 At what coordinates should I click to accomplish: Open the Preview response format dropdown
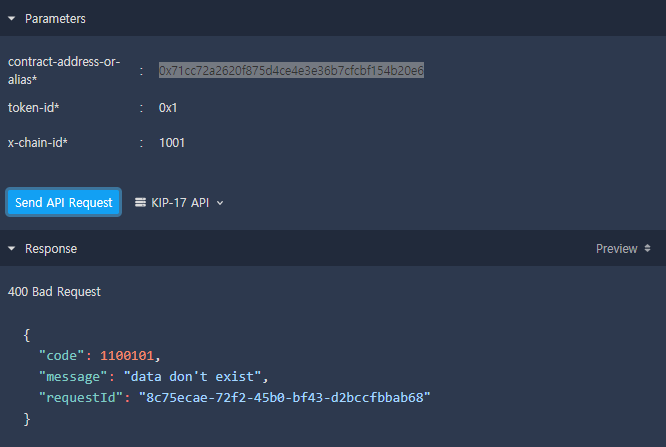(x=616, y=249)
